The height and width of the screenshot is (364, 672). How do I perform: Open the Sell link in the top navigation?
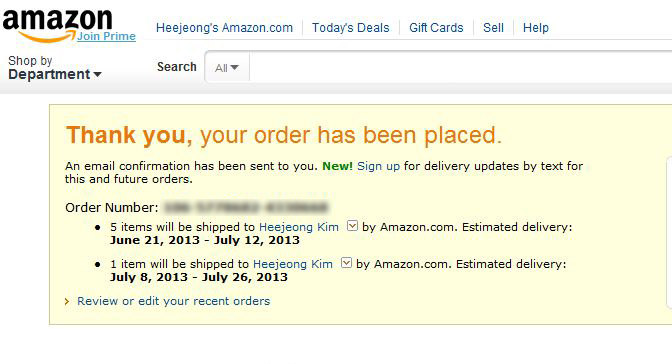click(x=493, y=28)
